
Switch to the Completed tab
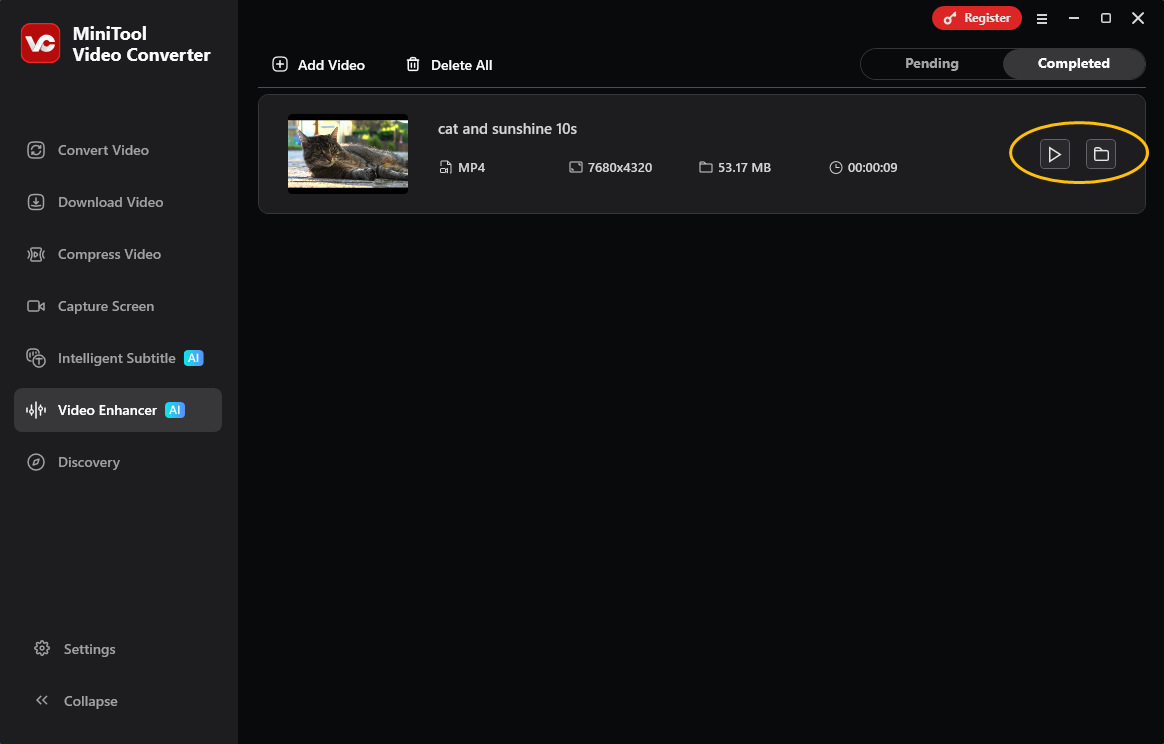1074,63
